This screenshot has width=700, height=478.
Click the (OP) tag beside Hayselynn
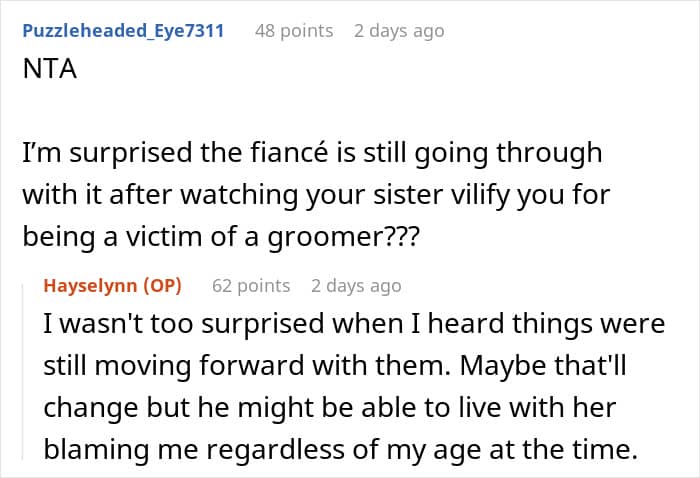point(162,286)
